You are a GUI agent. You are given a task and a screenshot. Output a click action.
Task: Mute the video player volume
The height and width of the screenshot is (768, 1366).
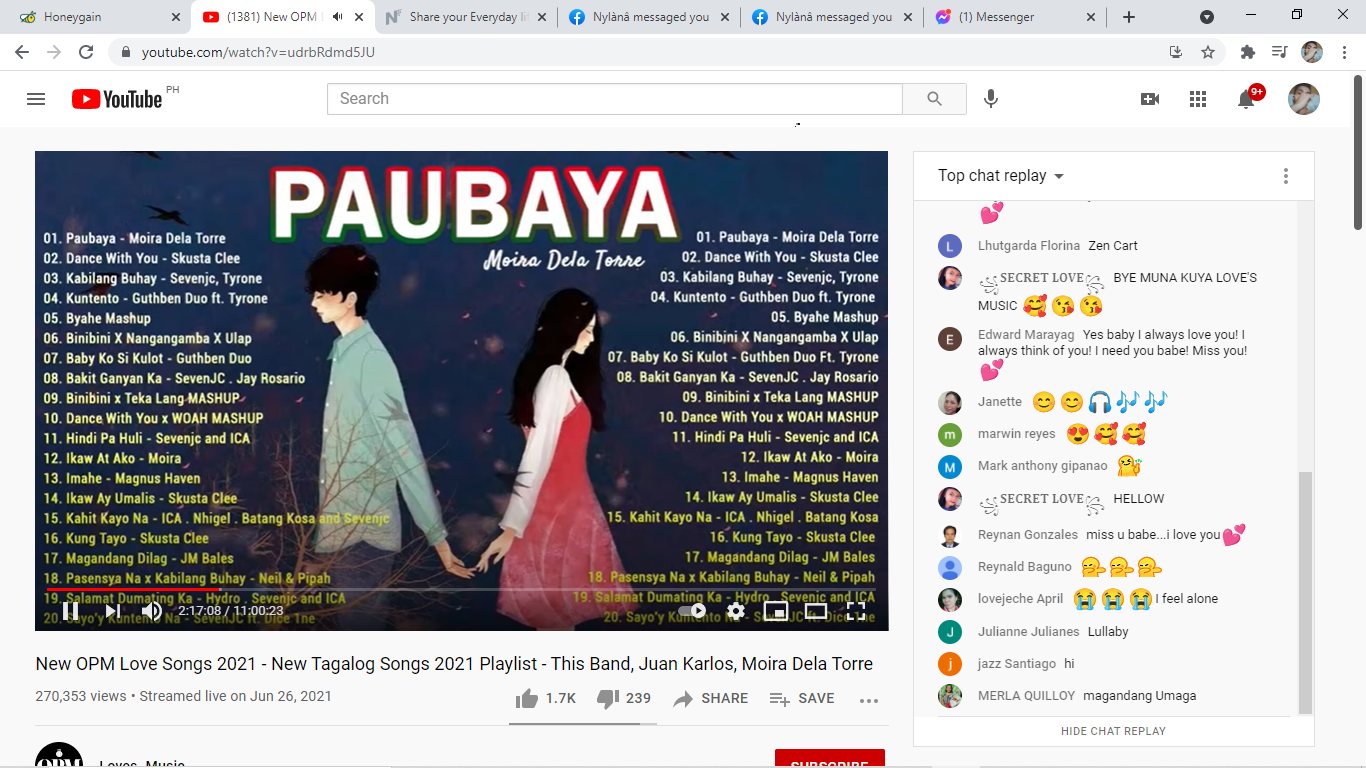152,611
